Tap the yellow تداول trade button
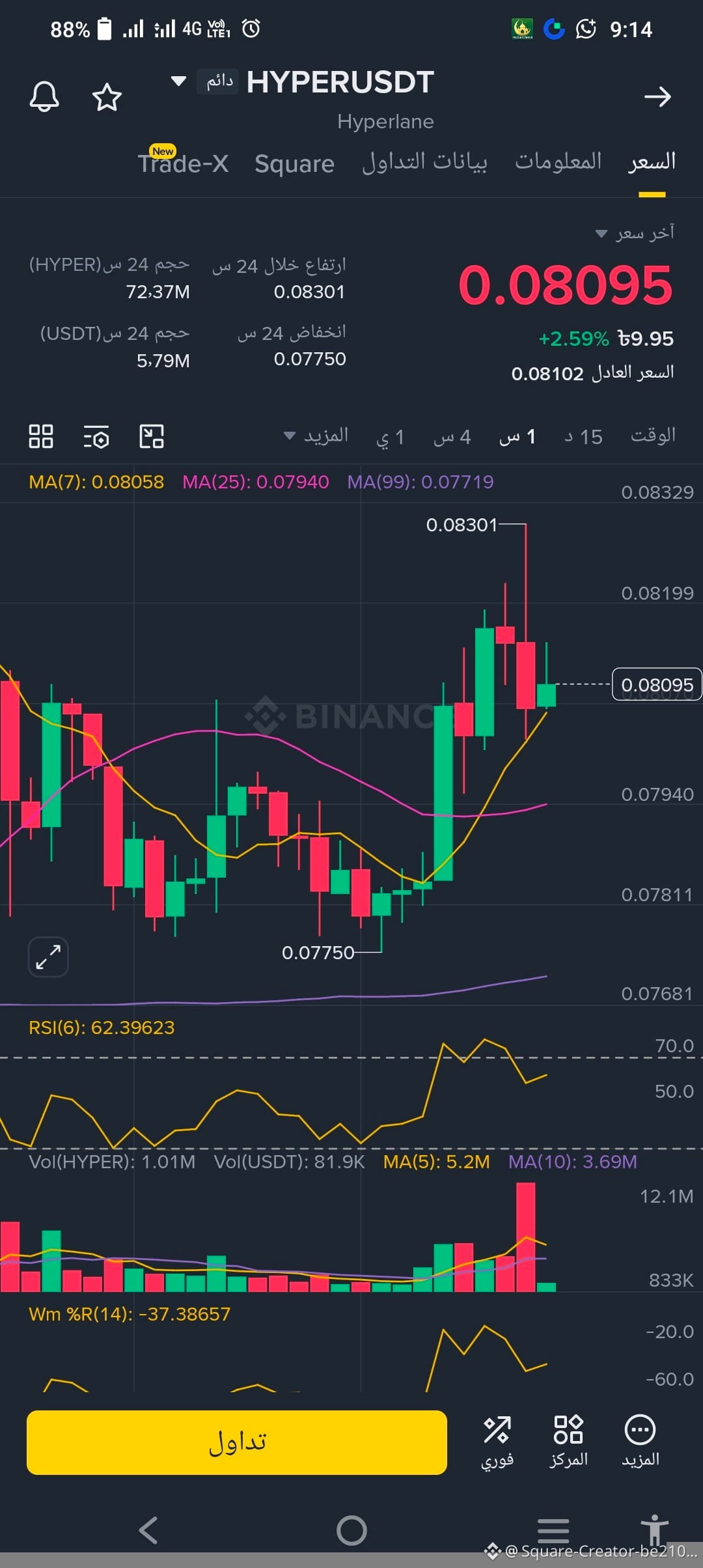 [x=237, y=1442]
